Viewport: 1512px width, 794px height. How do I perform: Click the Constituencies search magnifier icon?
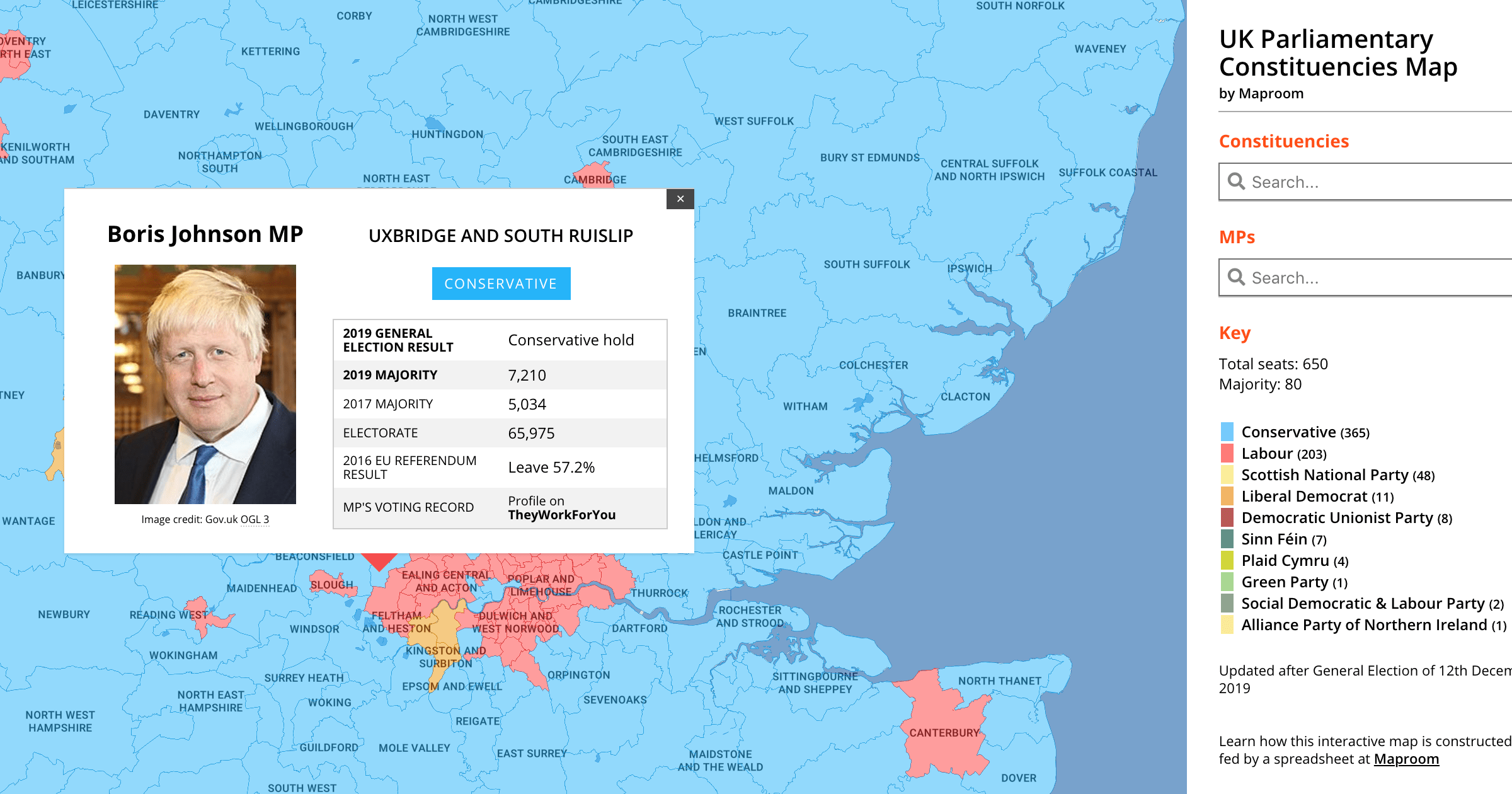(x=1236, y=181)
